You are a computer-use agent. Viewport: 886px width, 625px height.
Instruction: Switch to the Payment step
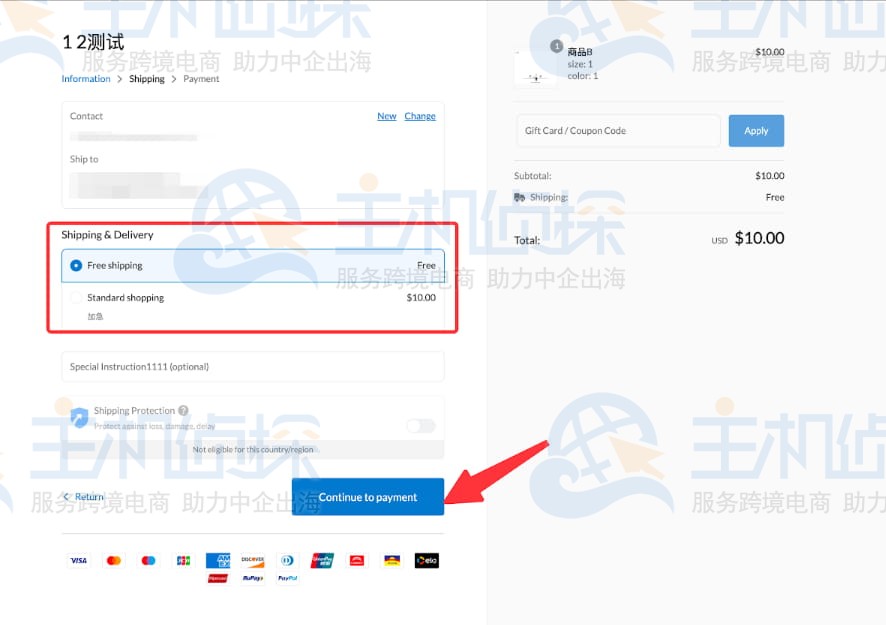[201, 78]
